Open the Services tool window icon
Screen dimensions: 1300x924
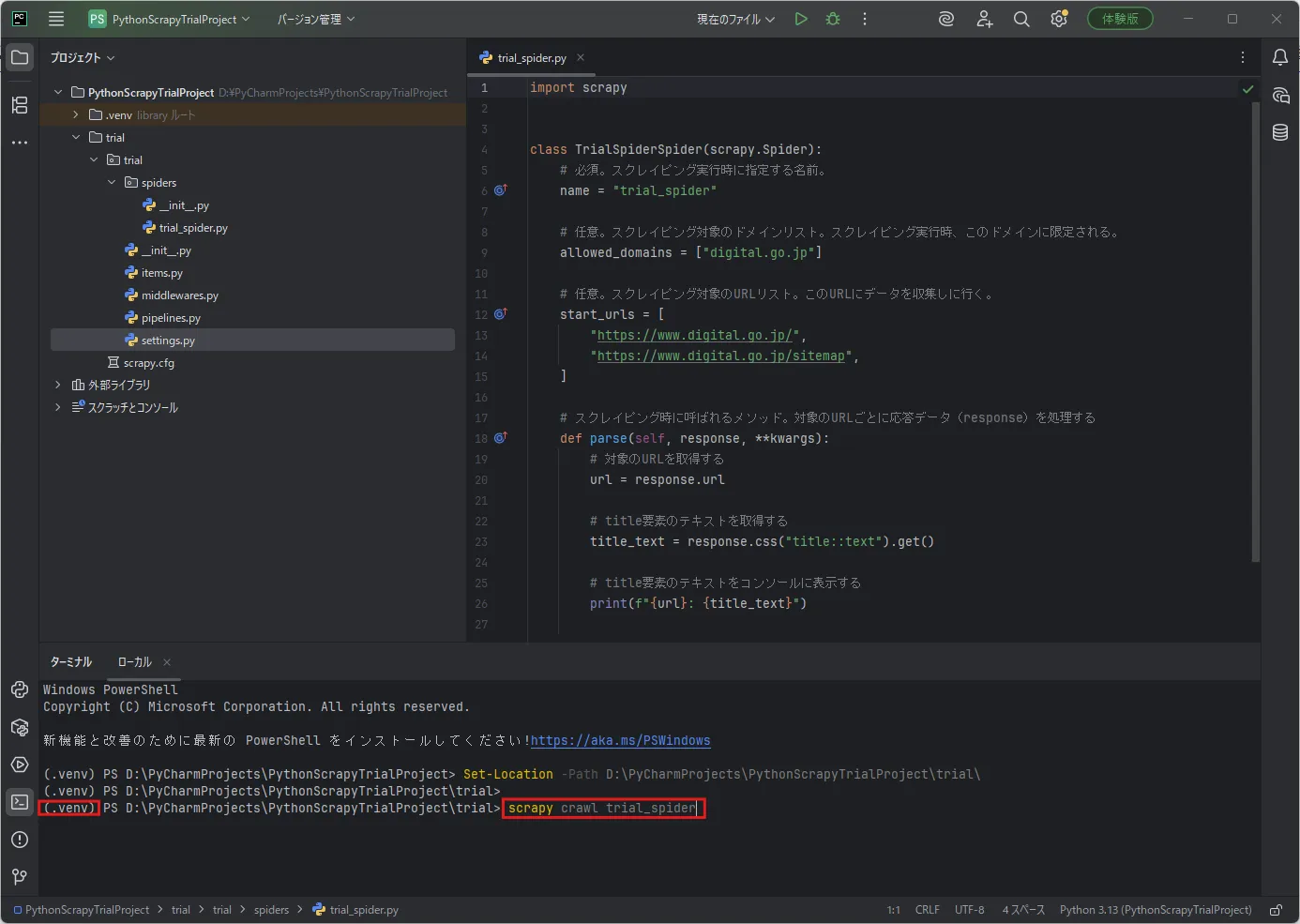pyautogui.click(x=20, y=765)
